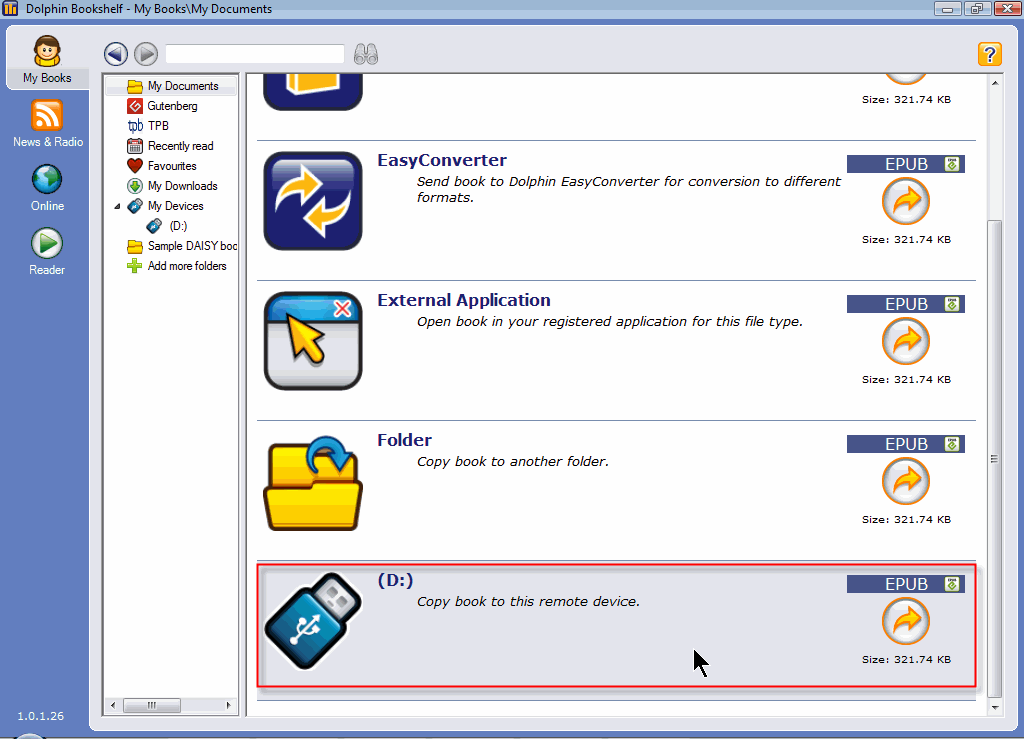Screen dimensions: 1024x739
Task: Send book to EasyConverter with orange arrow
Action: (906, 201)
